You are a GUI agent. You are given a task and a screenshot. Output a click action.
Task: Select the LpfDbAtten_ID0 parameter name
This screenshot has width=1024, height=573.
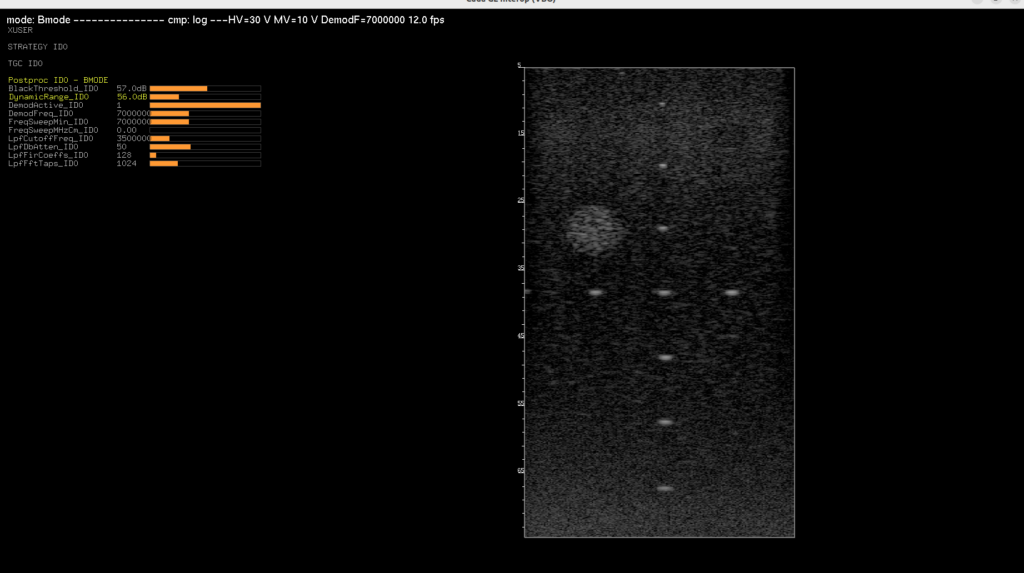click(43, 147)
